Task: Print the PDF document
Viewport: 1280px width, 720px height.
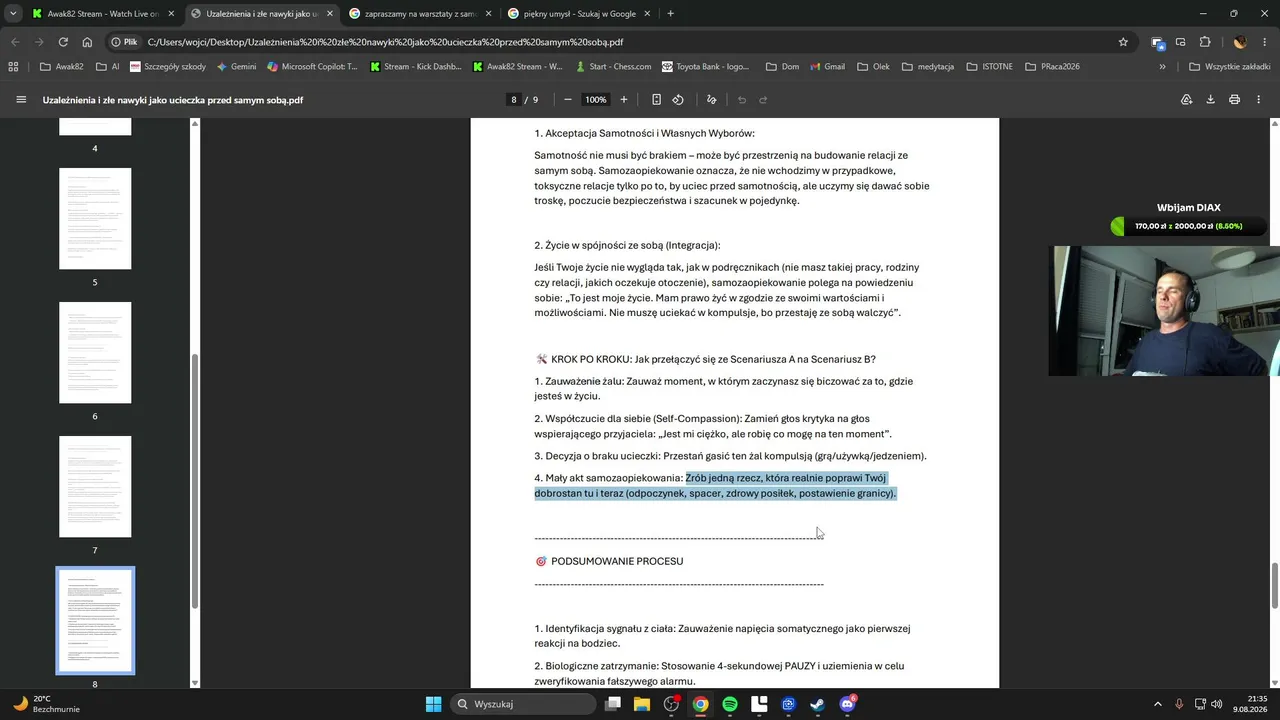Action: pos(1234,100)
